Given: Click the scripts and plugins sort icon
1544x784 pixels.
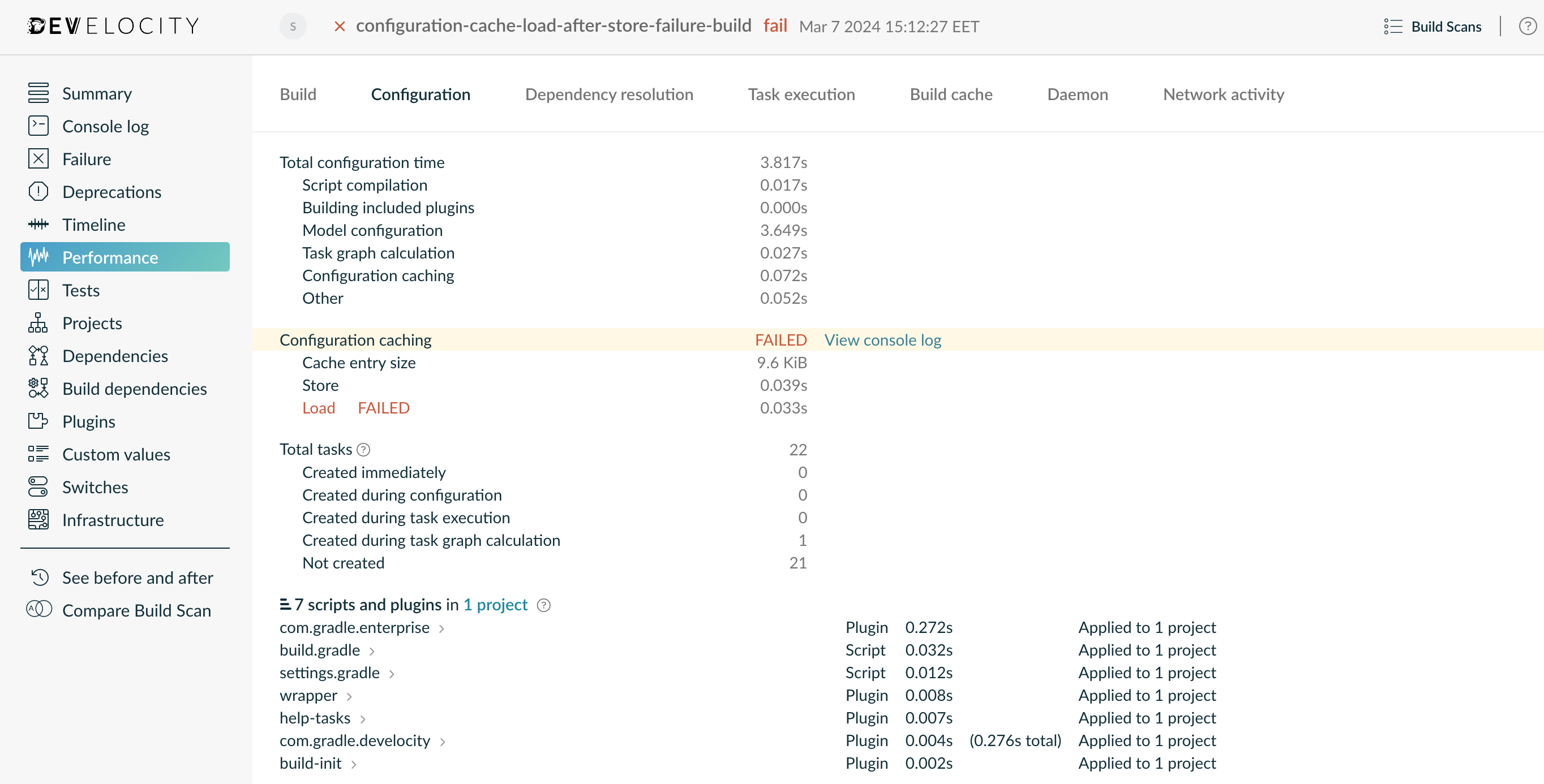Looking at the screenshot, I should coord(285,605).
